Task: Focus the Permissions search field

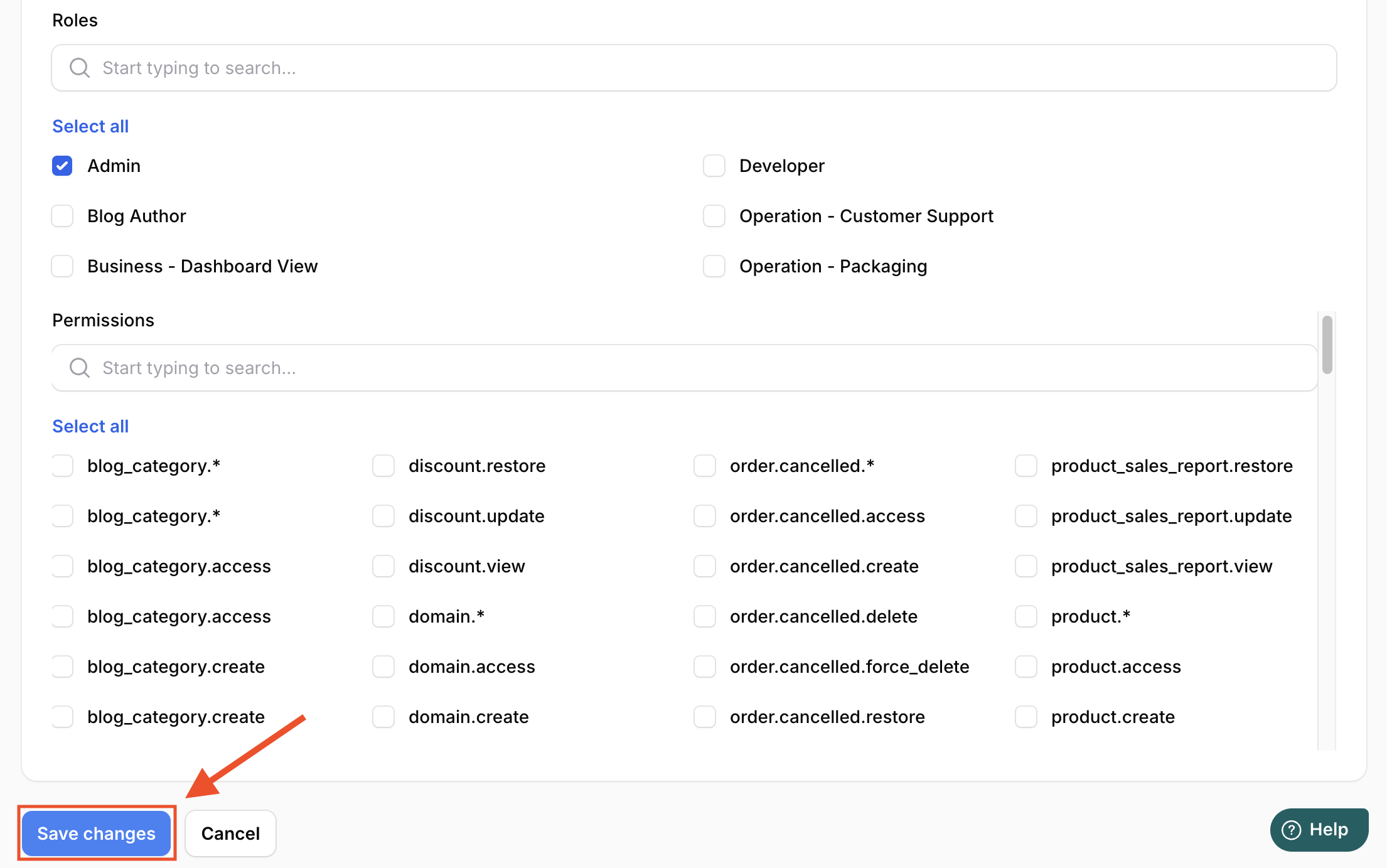Action: pyautogui.click(x=690, y=368)
